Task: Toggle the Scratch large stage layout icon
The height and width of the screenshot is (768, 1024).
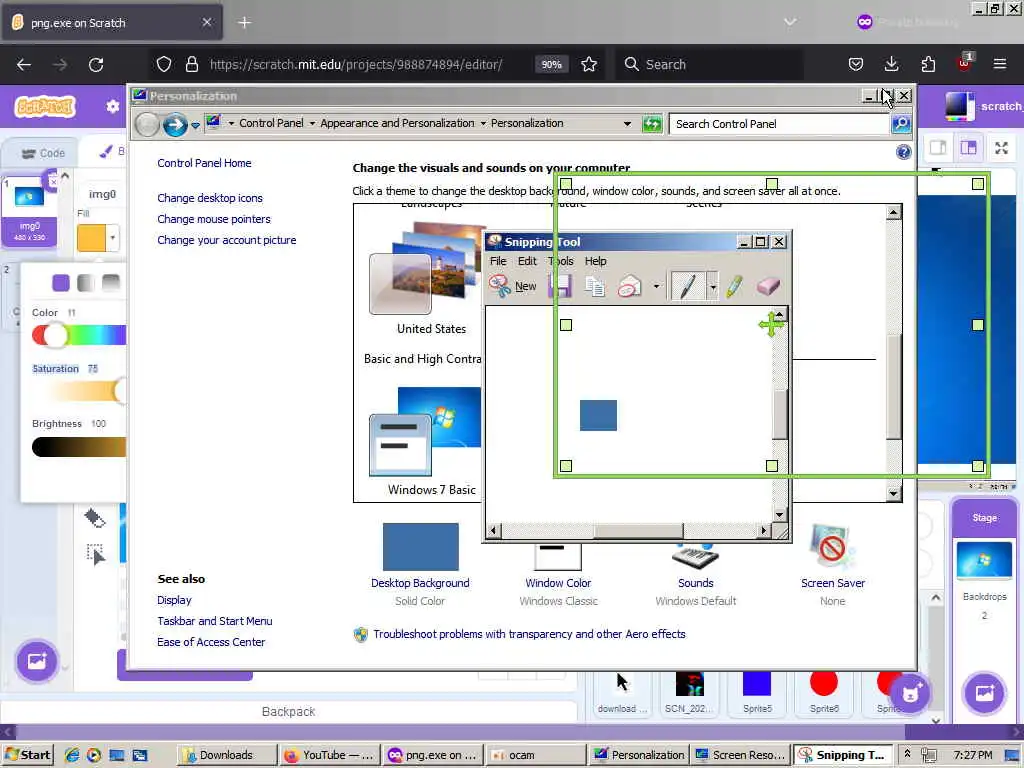Action: pos(968,148)
